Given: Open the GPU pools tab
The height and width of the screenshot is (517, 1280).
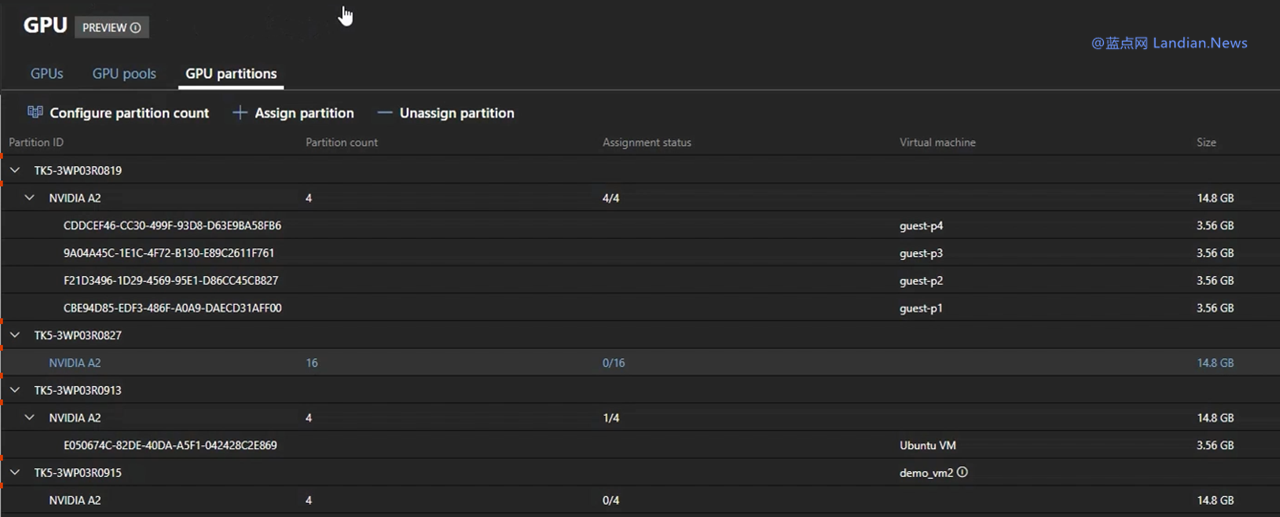Looking at the screenshot, I should coord(125,74).
